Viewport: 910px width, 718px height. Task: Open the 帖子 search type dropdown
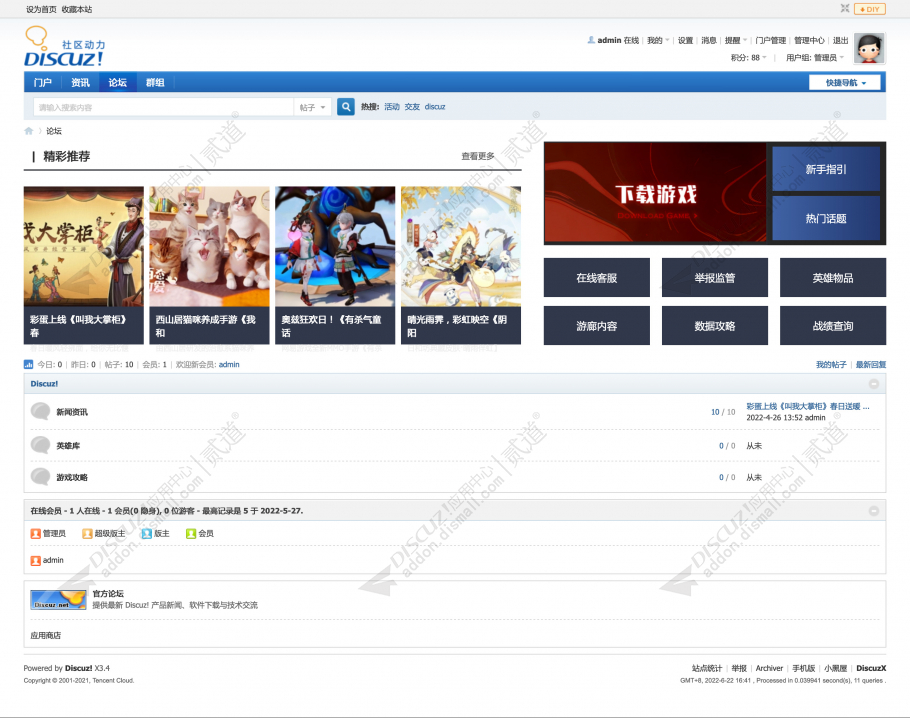pos(313,107)
